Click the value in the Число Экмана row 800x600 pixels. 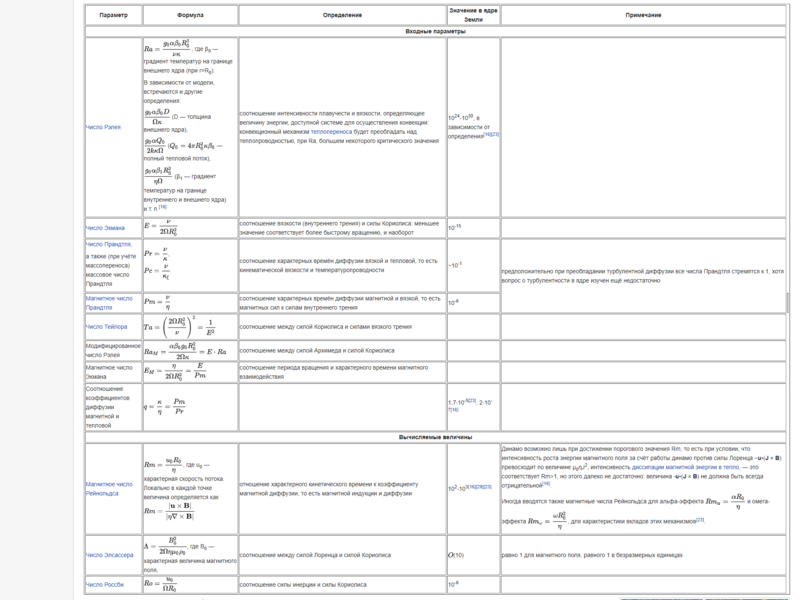455,227
